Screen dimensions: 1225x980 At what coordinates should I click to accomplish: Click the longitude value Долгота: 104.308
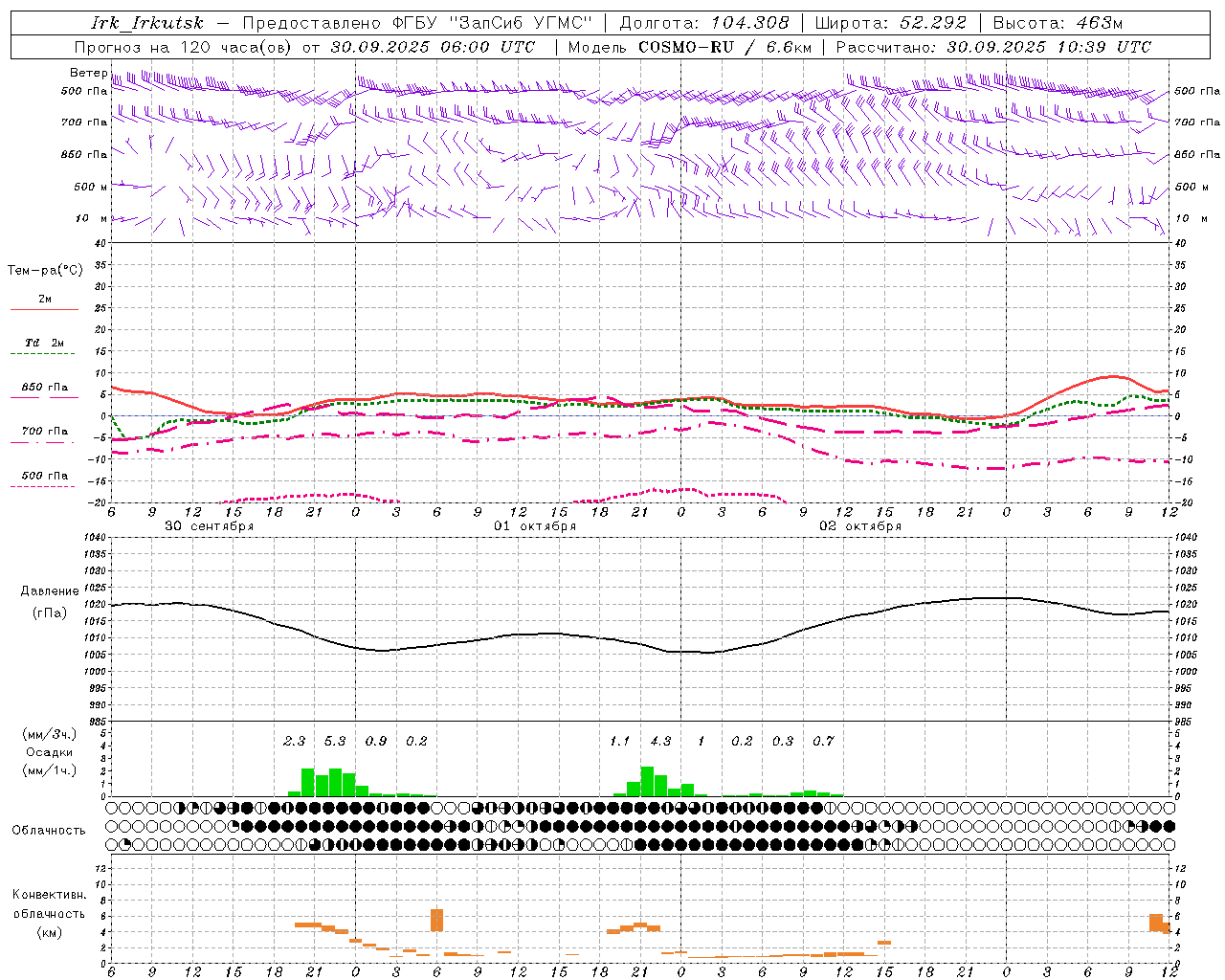click(x=704, y=23)
